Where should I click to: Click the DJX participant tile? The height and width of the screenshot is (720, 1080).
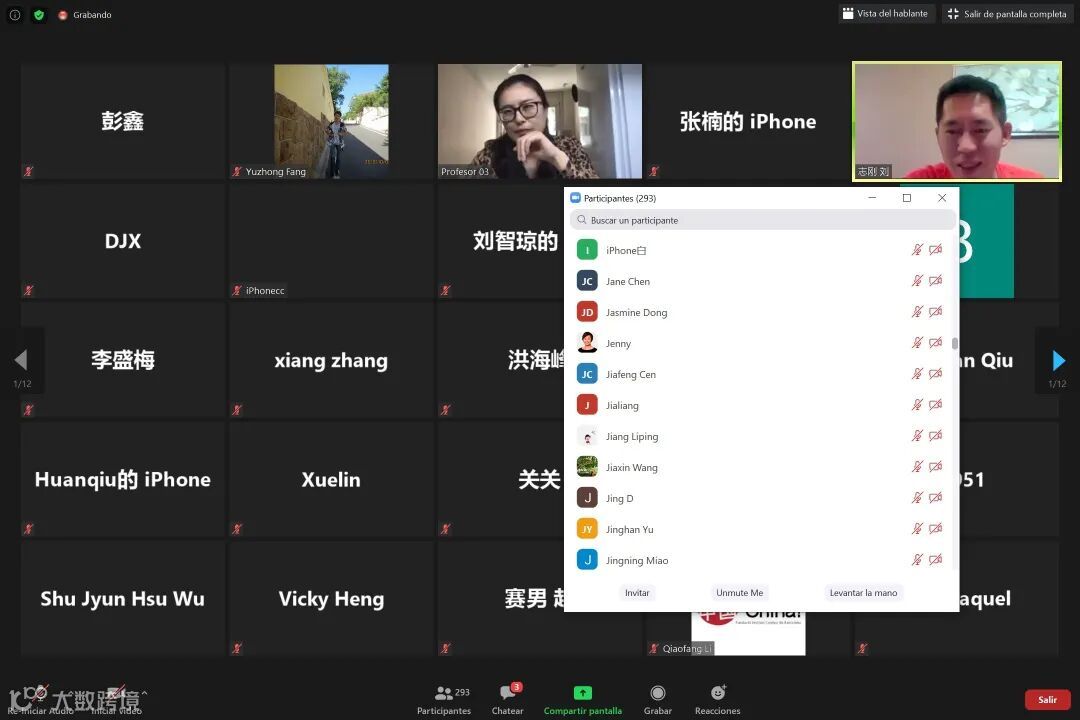tap(123, 240)
